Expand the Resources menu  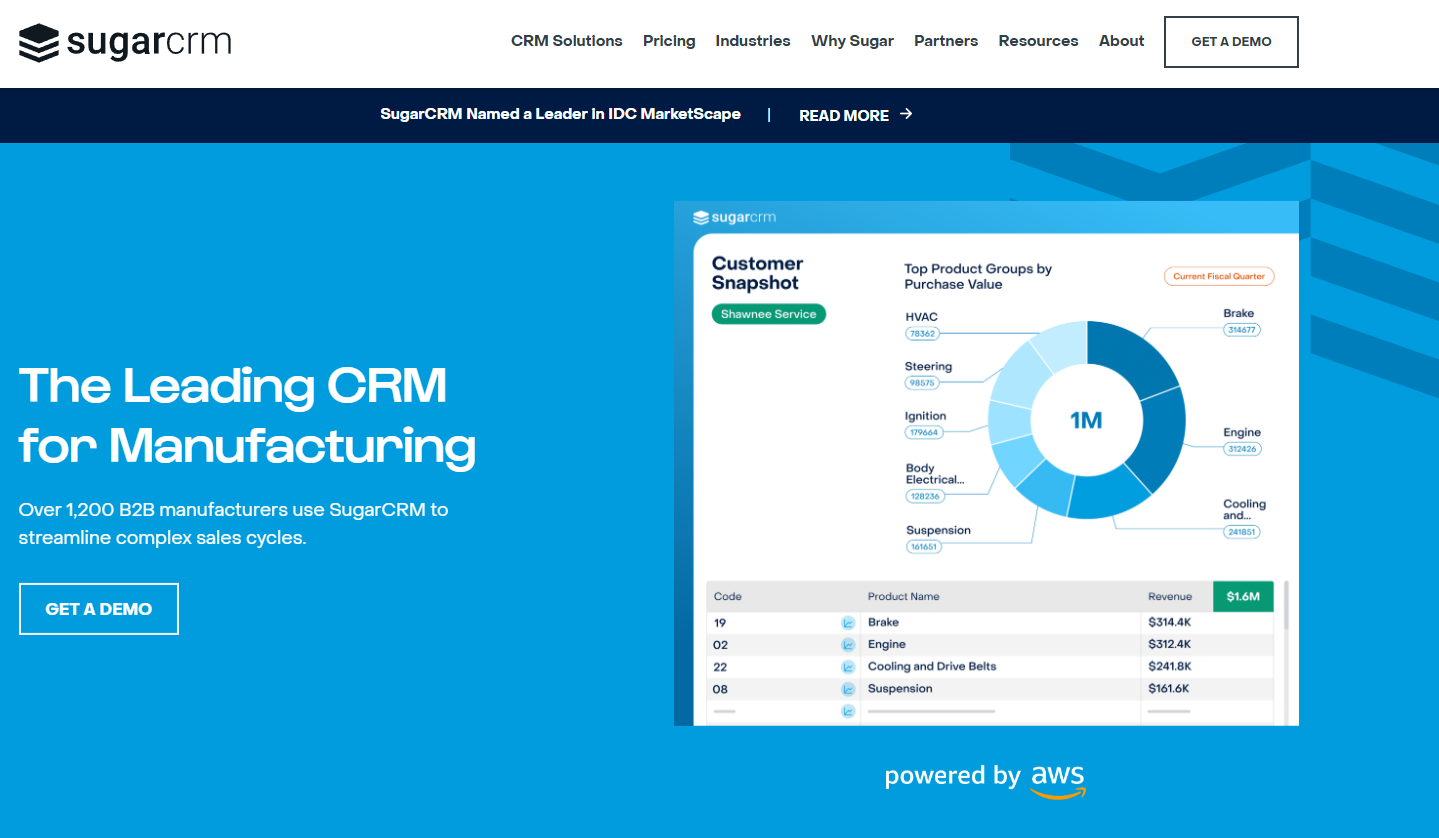coord(1038,41)
